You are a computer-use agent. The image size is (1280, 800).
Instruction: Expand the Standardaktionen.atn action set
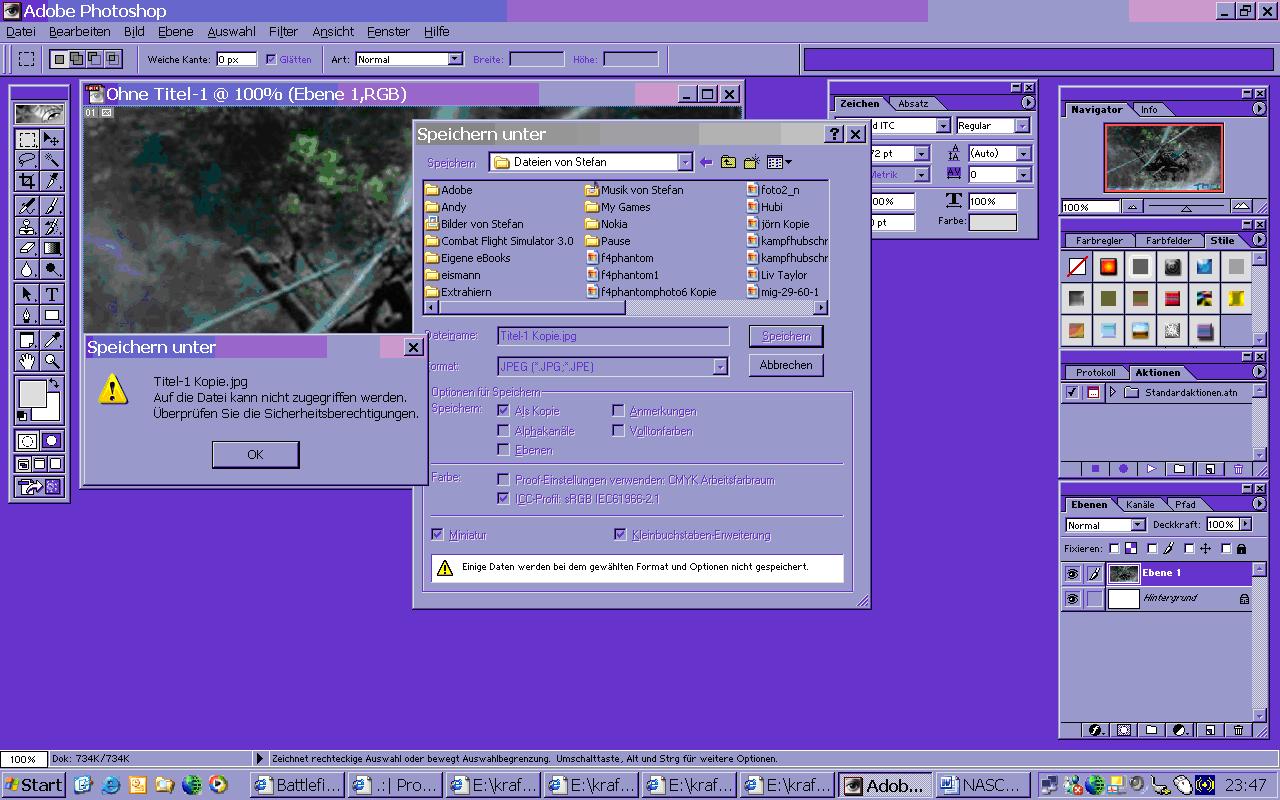click(x=1112, y=392)
